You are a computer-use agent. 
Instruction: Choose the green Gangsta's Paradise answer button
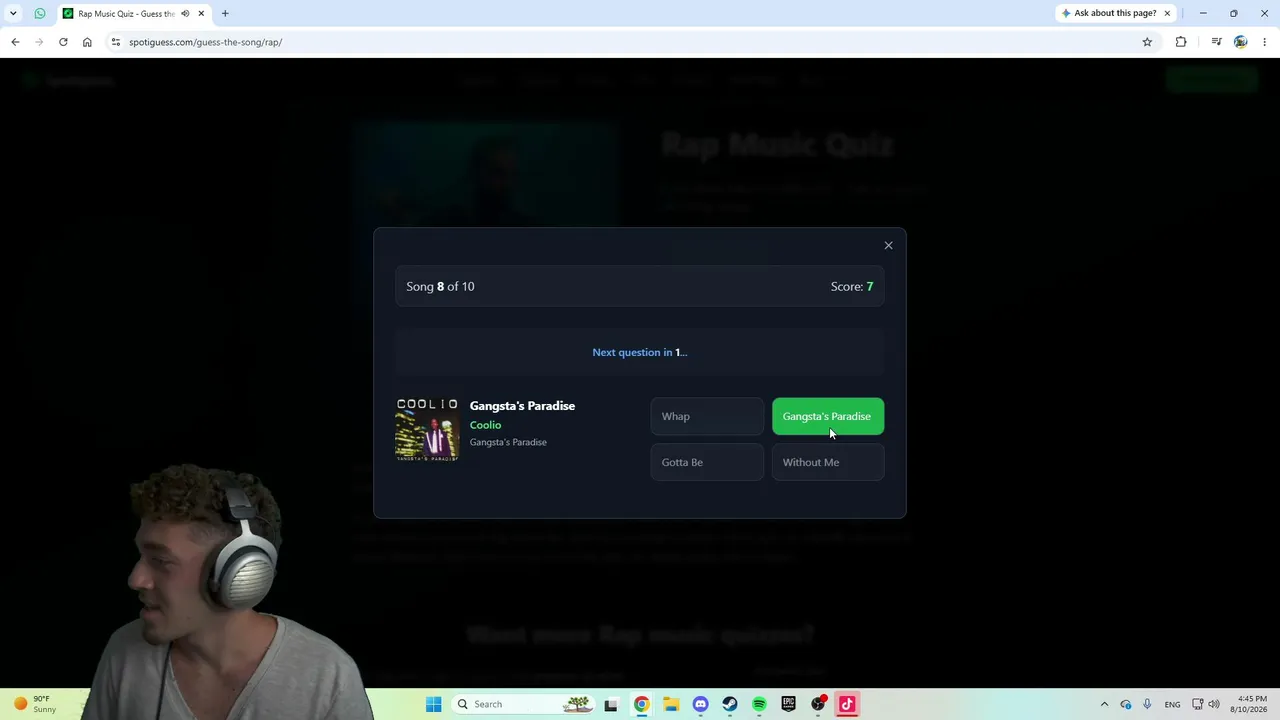(828, 416)
